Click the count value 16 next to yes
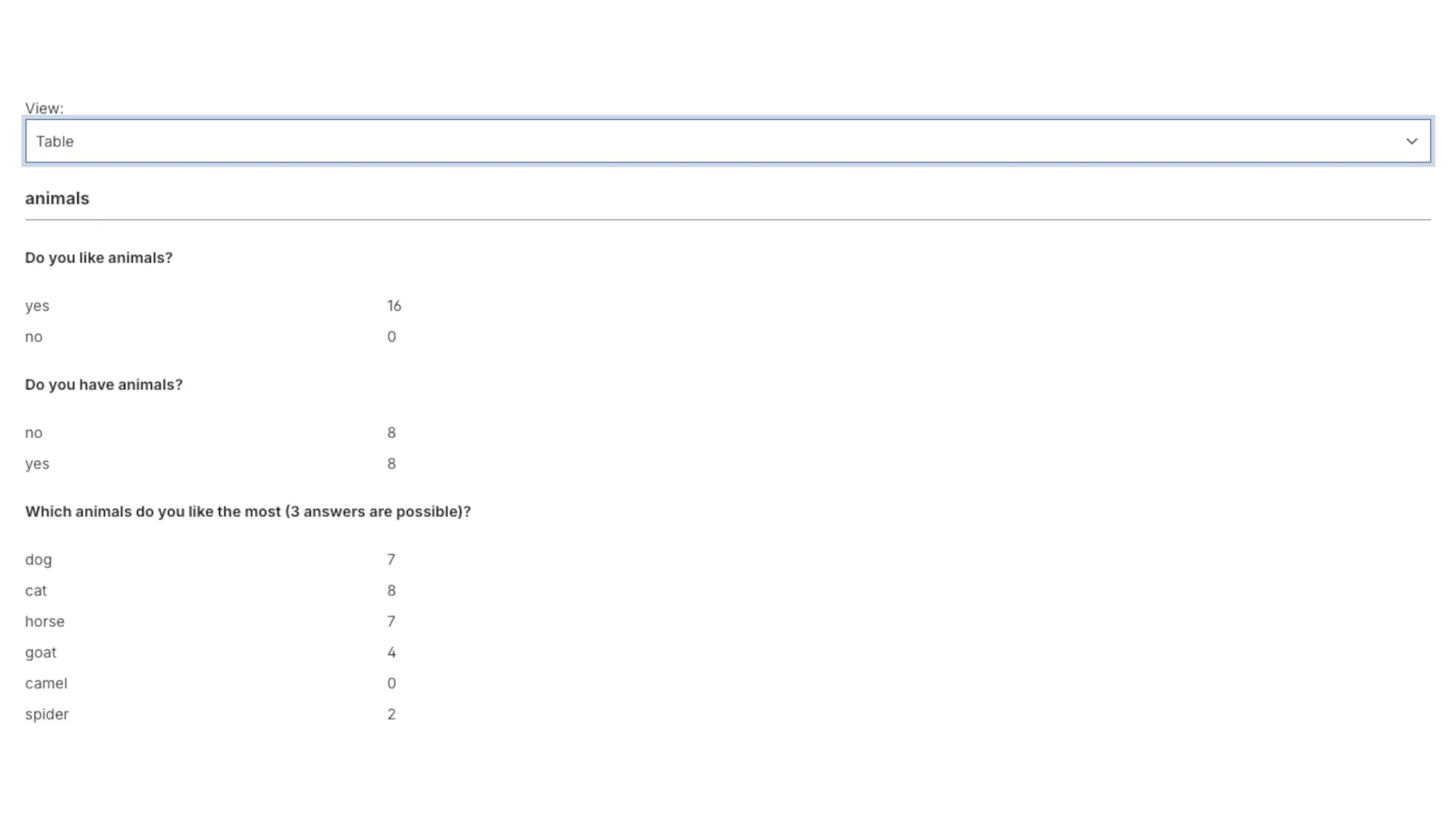The height and width of the screenshot is (819, 1456). click(x=394, y=306)
